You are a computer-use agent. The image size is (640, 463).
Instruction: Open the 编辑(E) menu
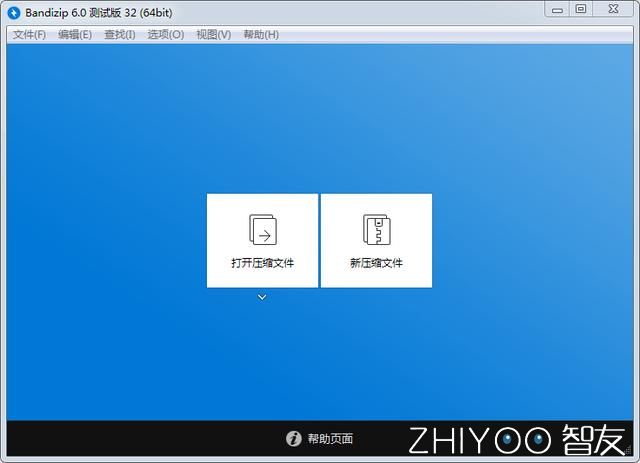click(75, 35)
